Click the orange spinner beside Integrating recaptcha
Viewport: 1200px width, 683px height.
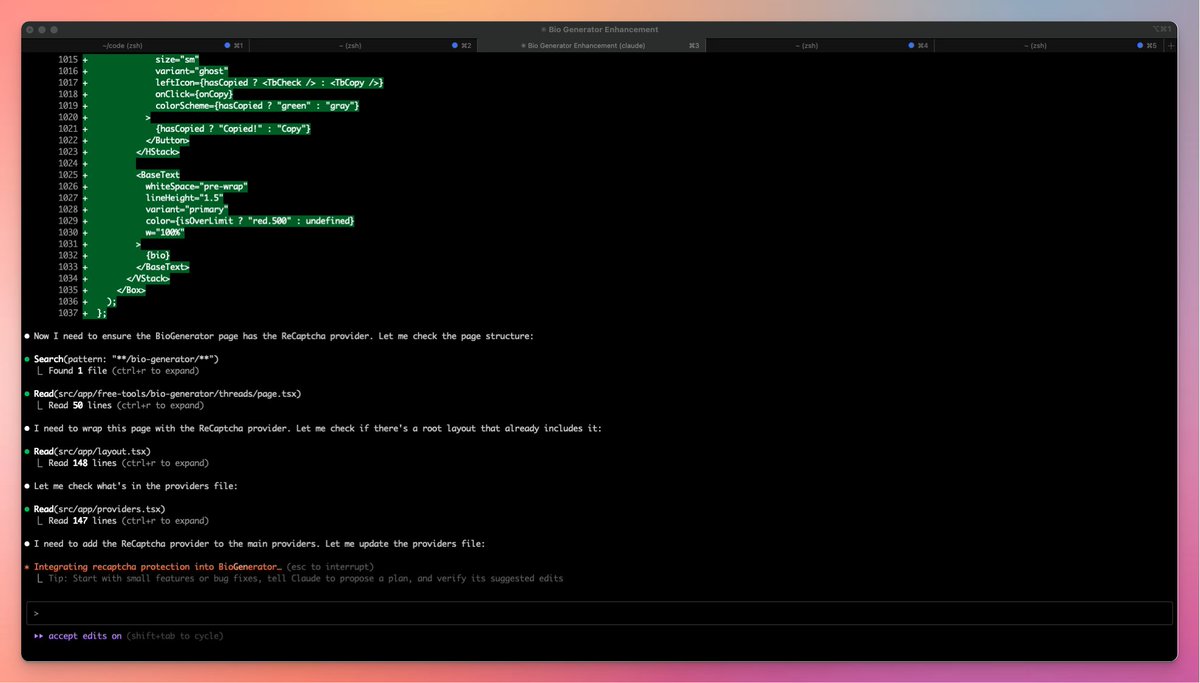(29, 566)
